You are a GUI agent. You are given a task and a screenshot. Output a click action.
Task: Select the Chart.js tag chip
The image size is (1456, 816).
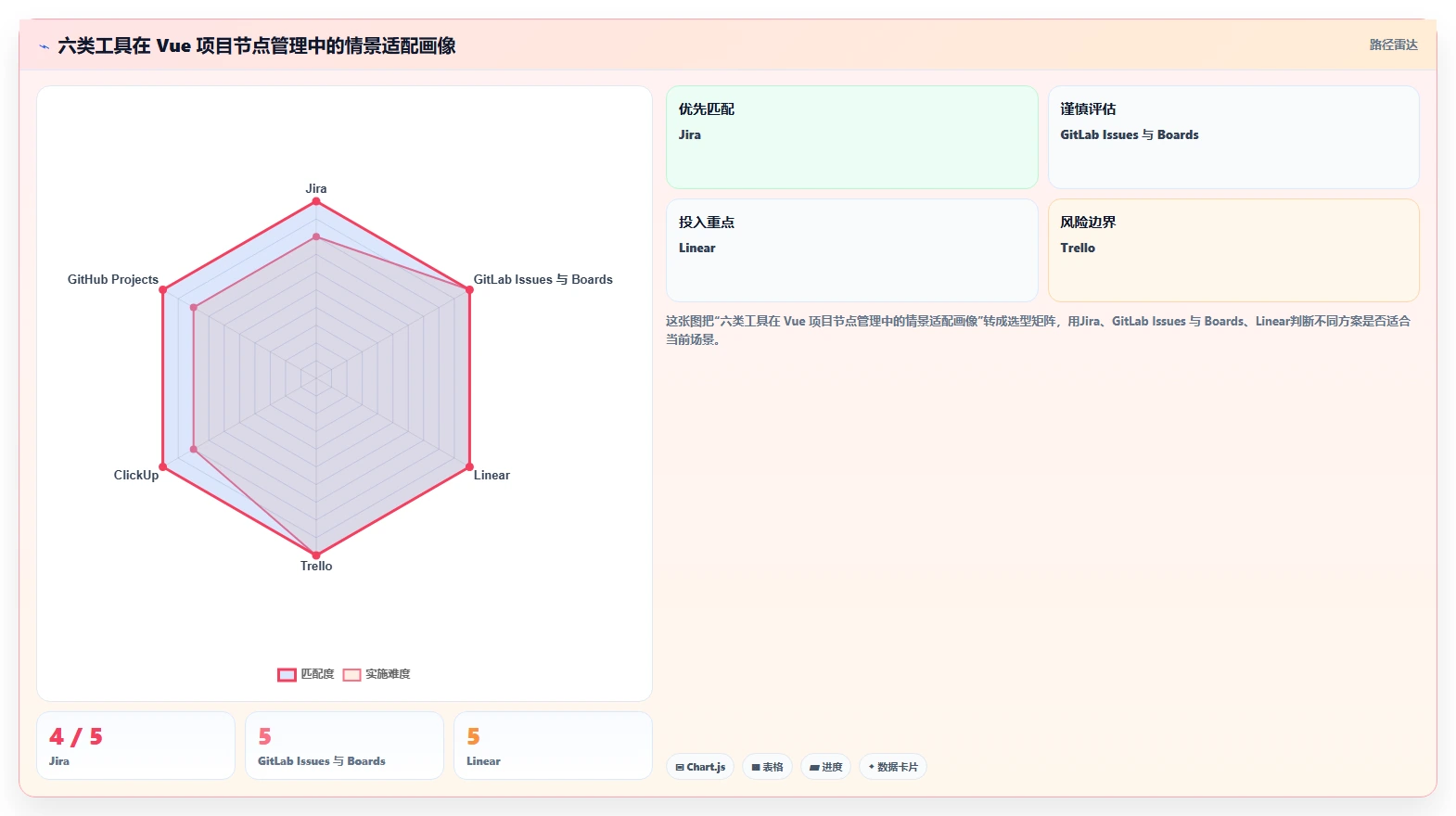click(x=700, y=767)
